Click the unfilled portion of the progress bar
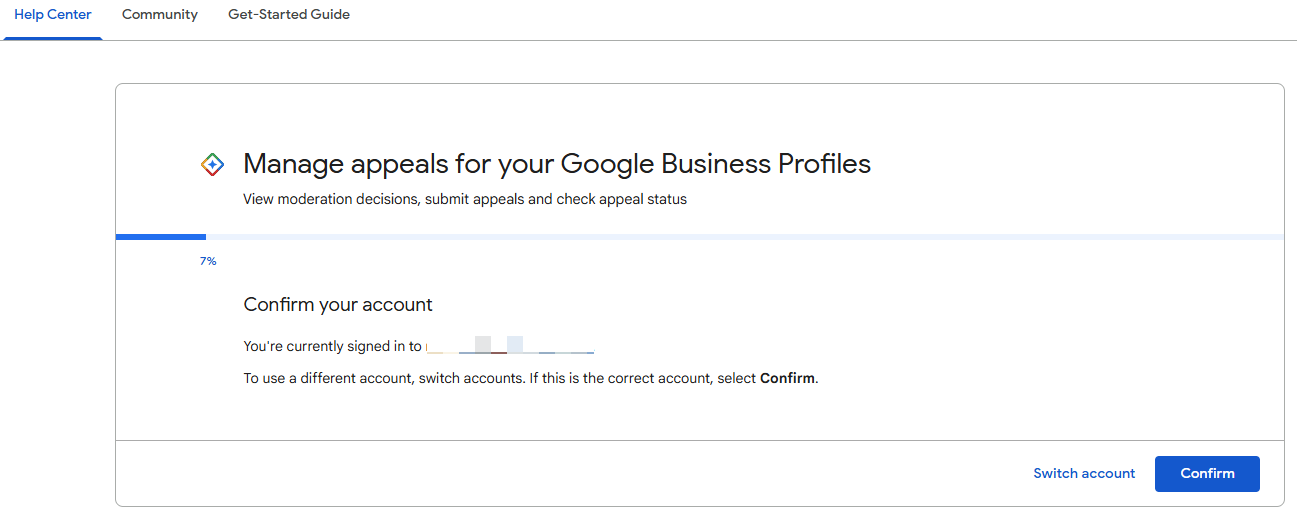This screenshot has height=514, width=1297. 745,237
